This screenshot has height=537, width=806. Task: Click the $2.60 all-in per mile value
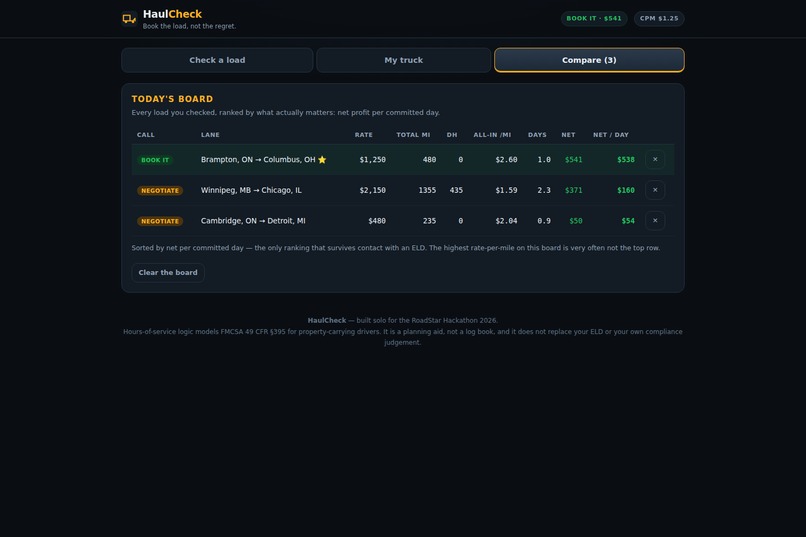point(506,160)
